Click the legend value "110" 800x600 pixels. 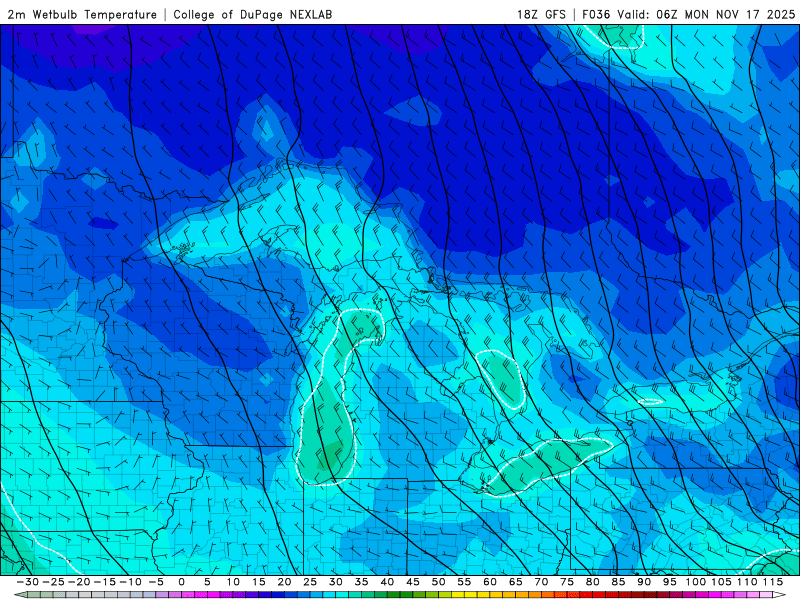pos(746,582)
